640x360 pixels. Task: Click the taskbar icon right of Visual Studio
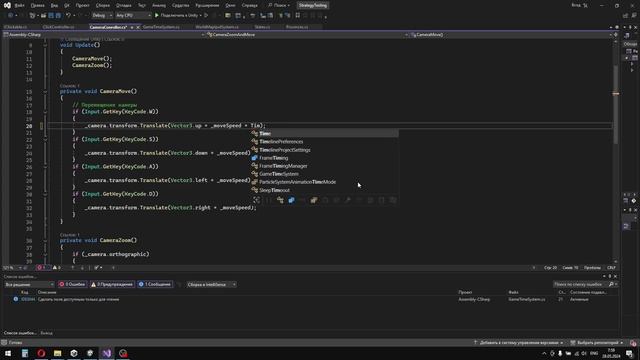(x=123, y=353)
